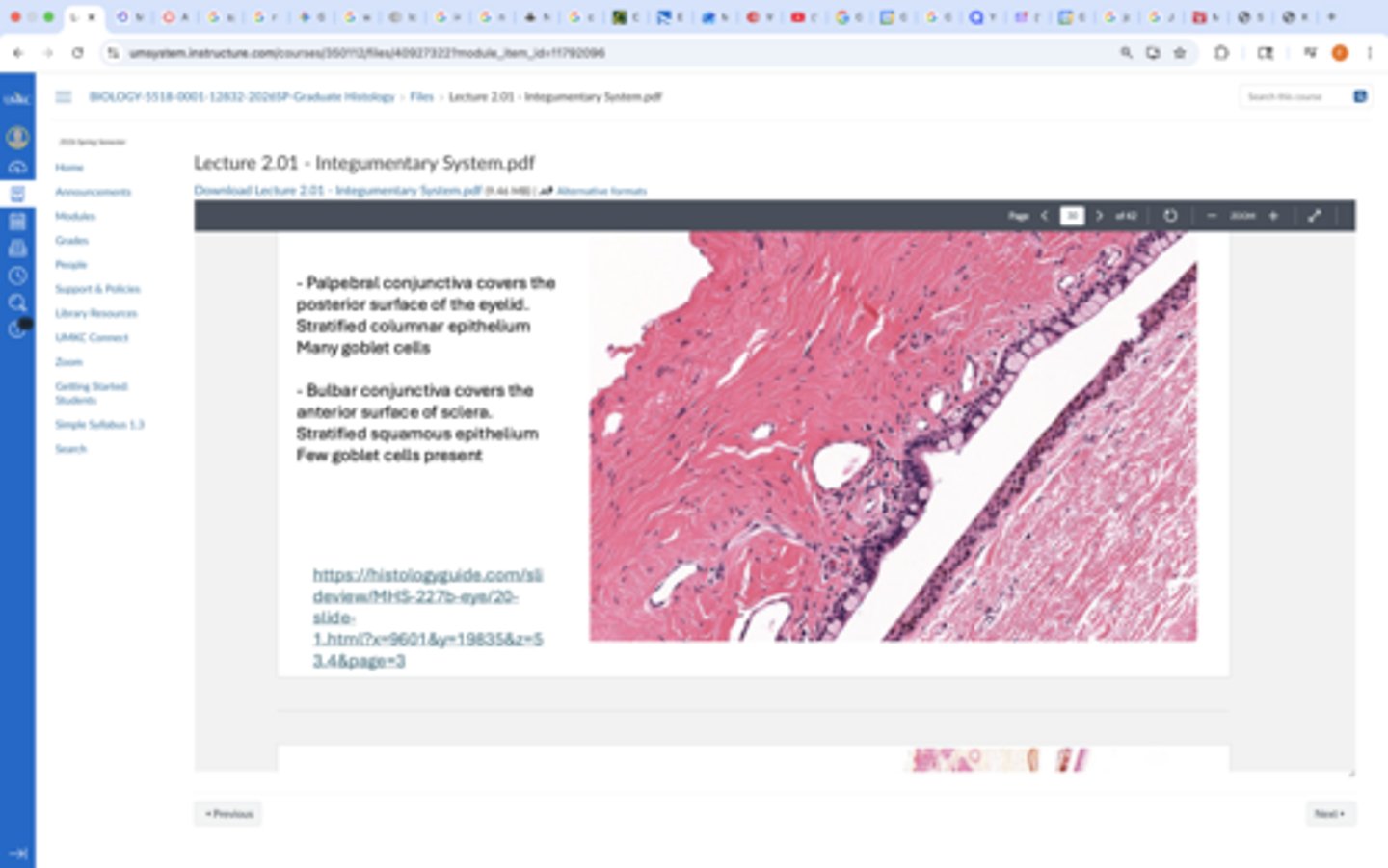Open the histologyguide.com slide link
The width and height of the screenshot is (1388, 868).
point(428,618)
